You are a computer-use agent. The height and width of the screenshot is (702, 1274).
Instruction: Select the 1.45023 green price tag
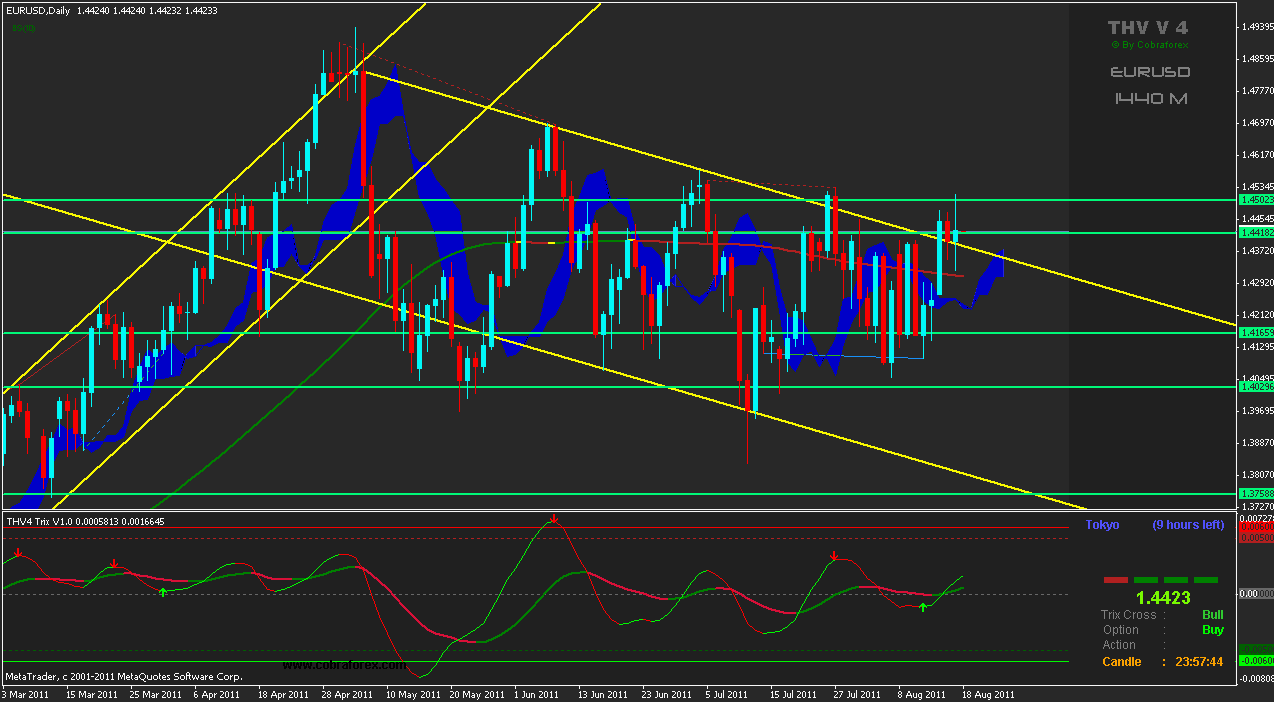(x=1255, y=200)
